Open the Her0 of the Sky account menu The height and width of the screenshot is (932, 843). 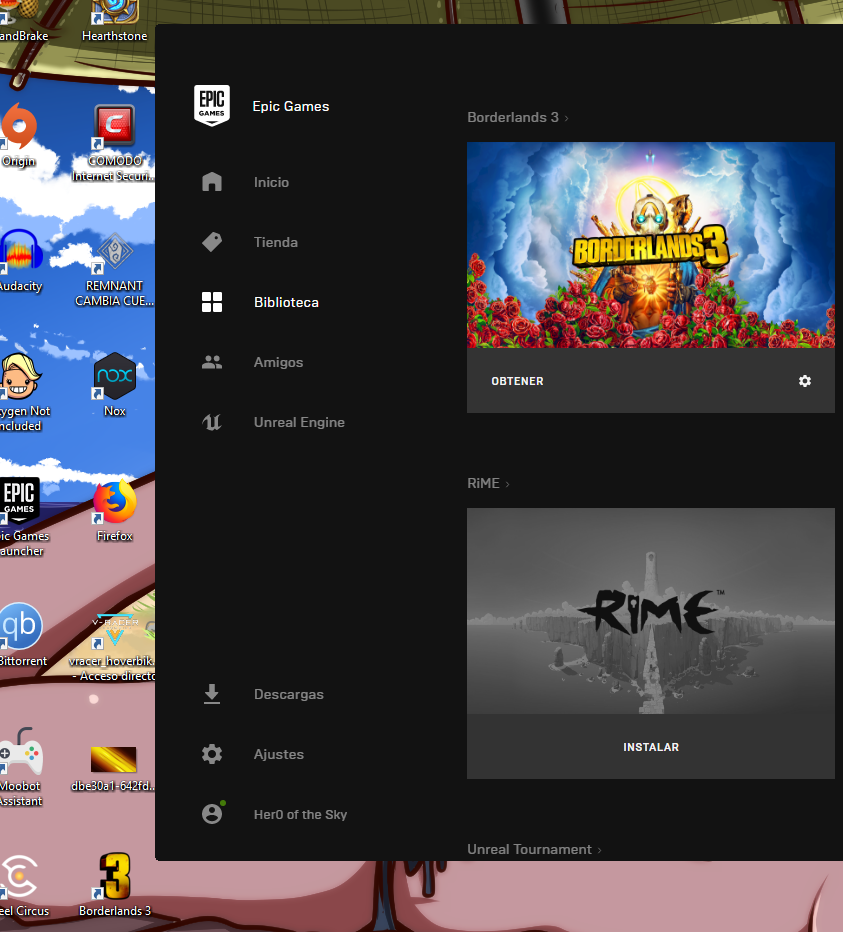[300, 814]
